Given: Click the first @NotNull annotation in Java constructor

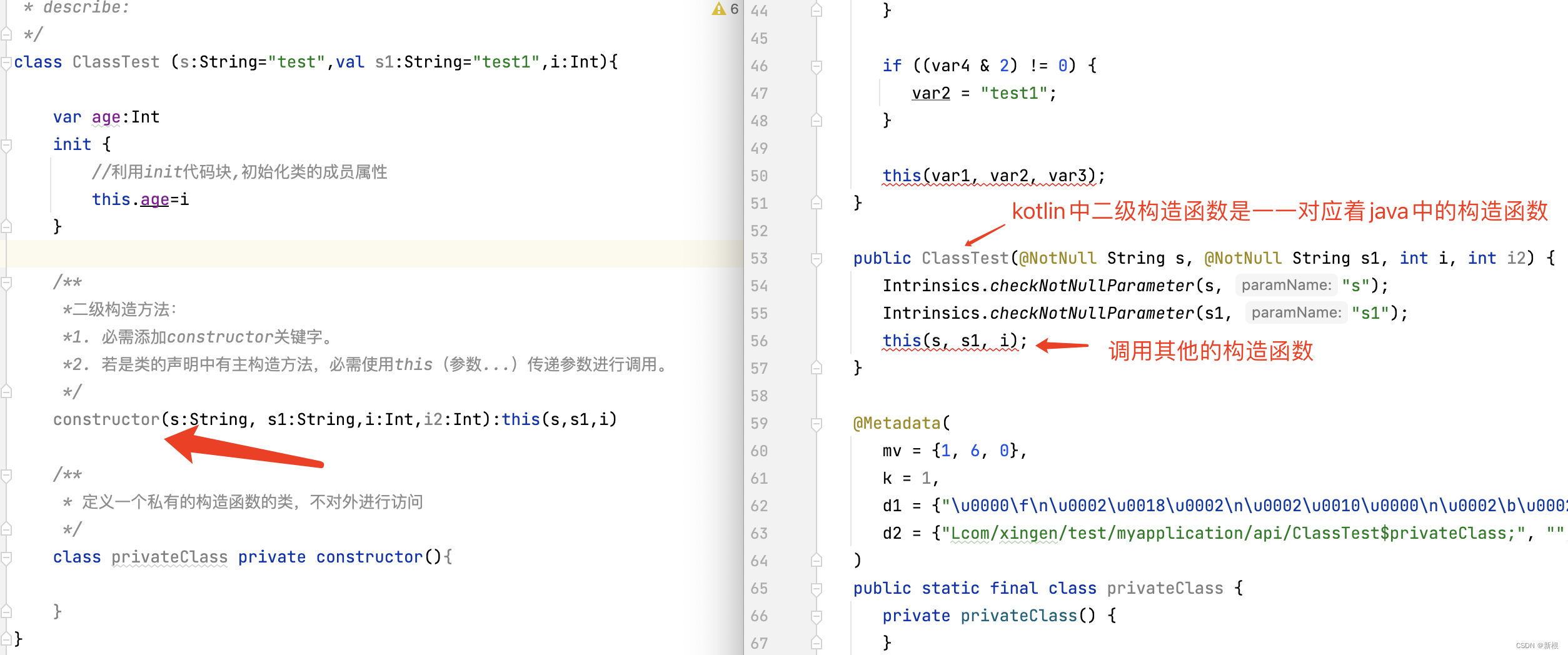Looking at the screenshot, I should [x=1057, y=258].
